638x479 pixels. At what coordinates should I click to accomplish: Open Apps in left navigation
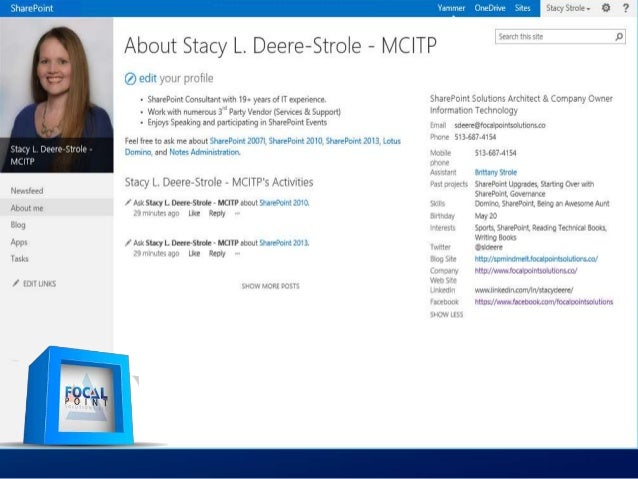[19, 242]
